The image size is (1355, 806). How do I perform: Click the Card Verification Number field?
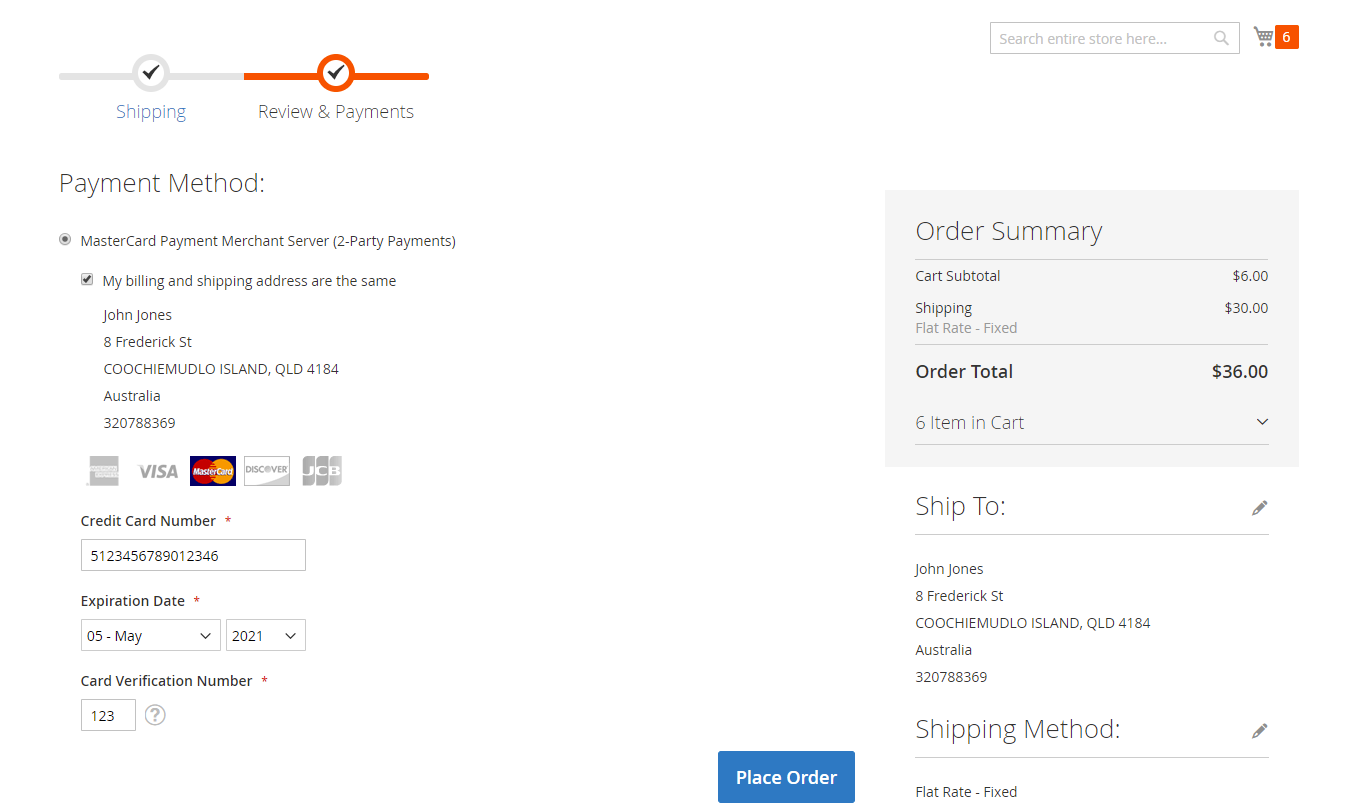[x=108, y=715]
